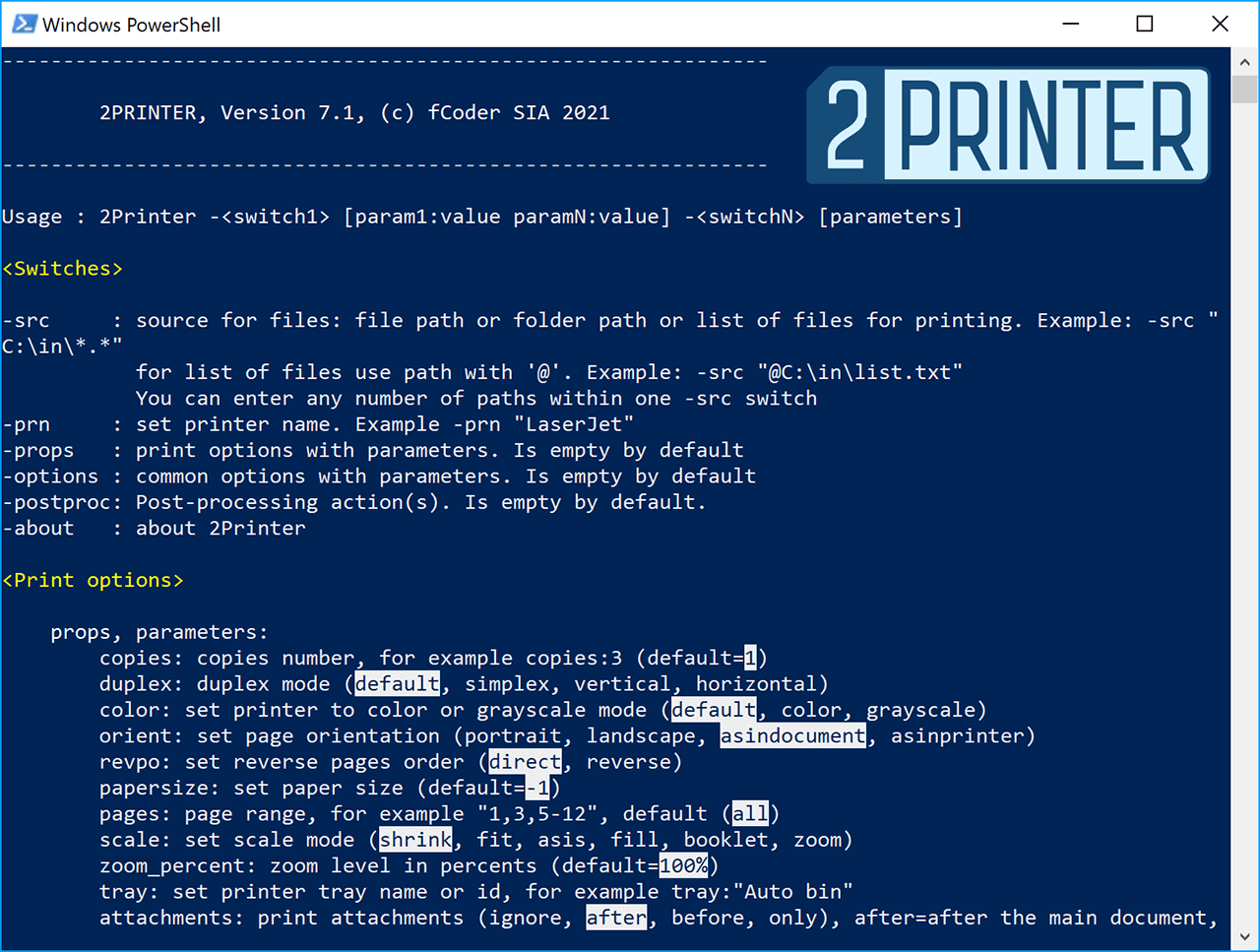This screenshot has height=952, width=1260.
Task: Click the PowerShell icon in title bar
Action: [x=24, y=24]
